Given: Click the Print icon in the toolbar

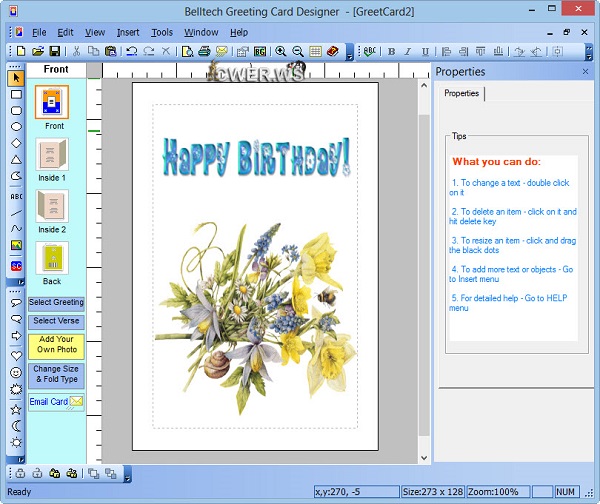Looking at the screenshot, I should [x=204, y=51].
